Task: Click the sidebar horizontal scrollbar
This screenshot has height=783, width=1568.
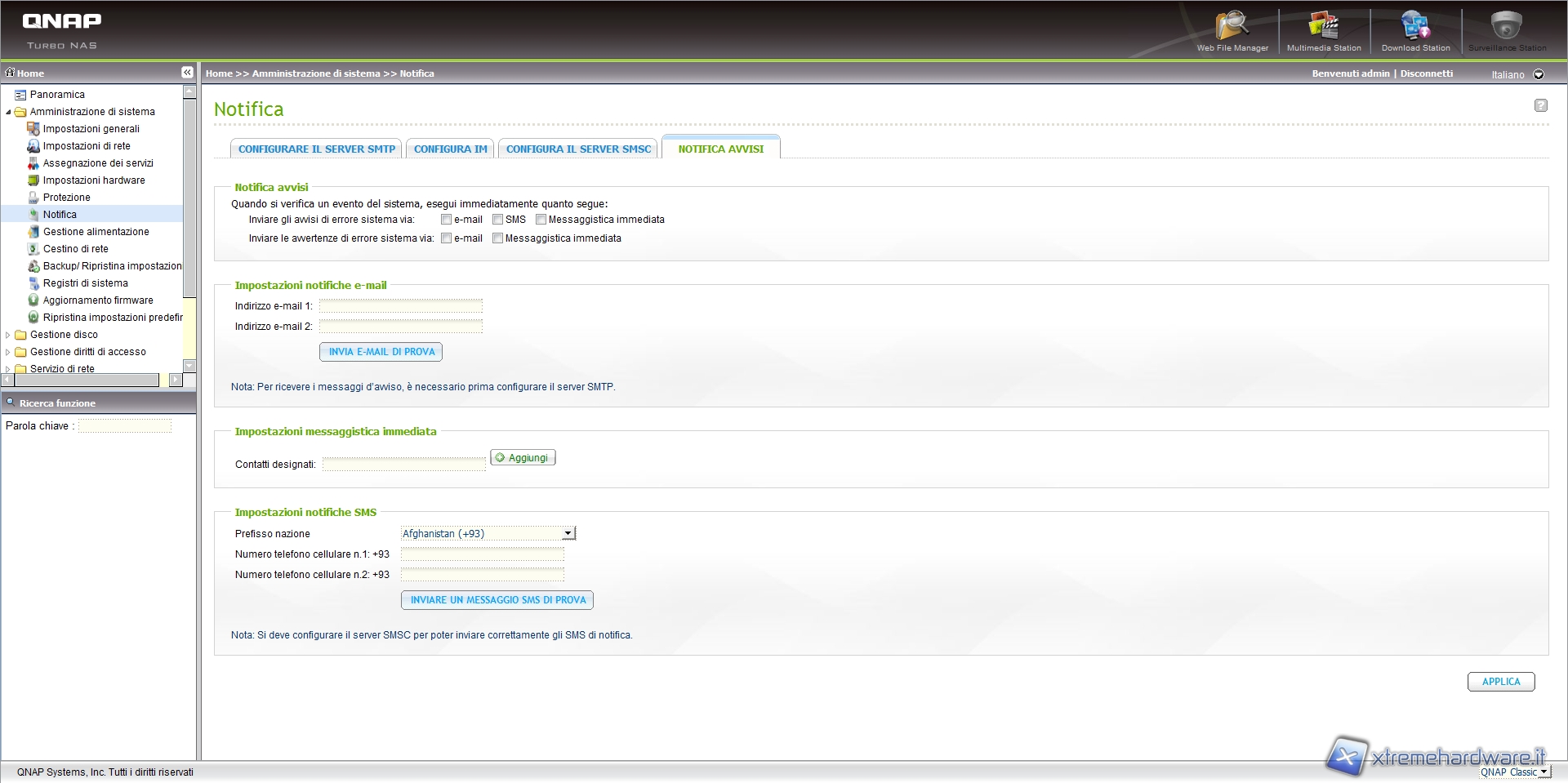Action: click(x=82, y=380)
